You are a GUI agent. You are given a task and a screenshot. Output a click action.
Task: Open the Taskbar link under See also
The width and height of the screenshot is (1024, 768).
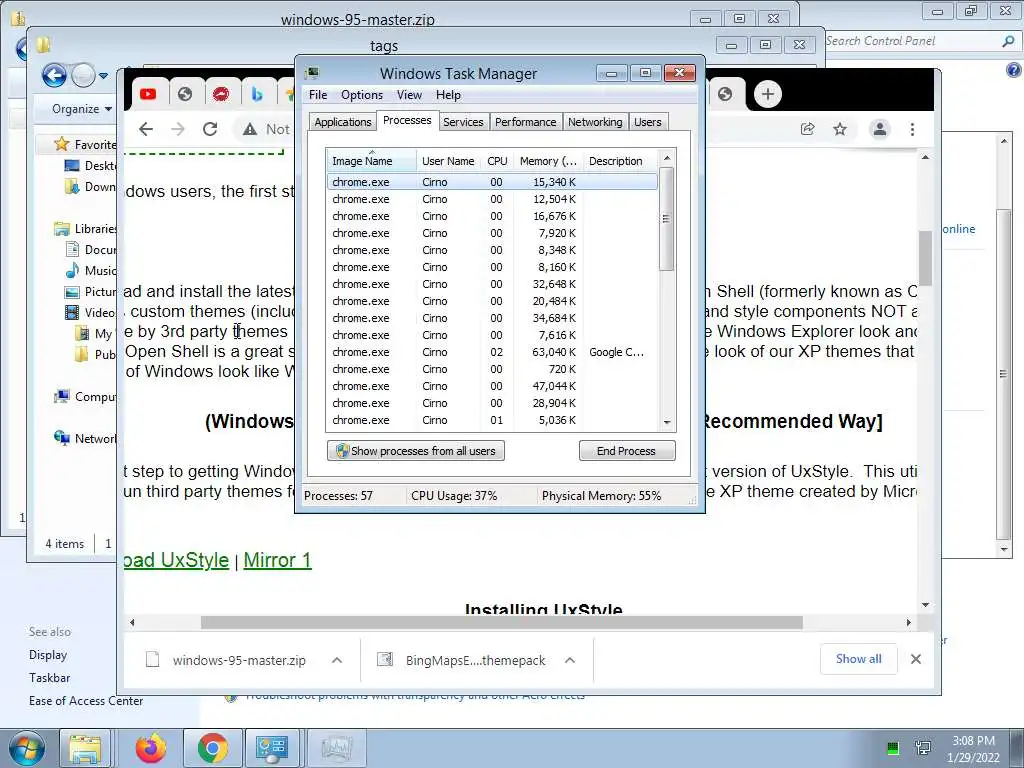pyautogui.click(x=50, y=678)
